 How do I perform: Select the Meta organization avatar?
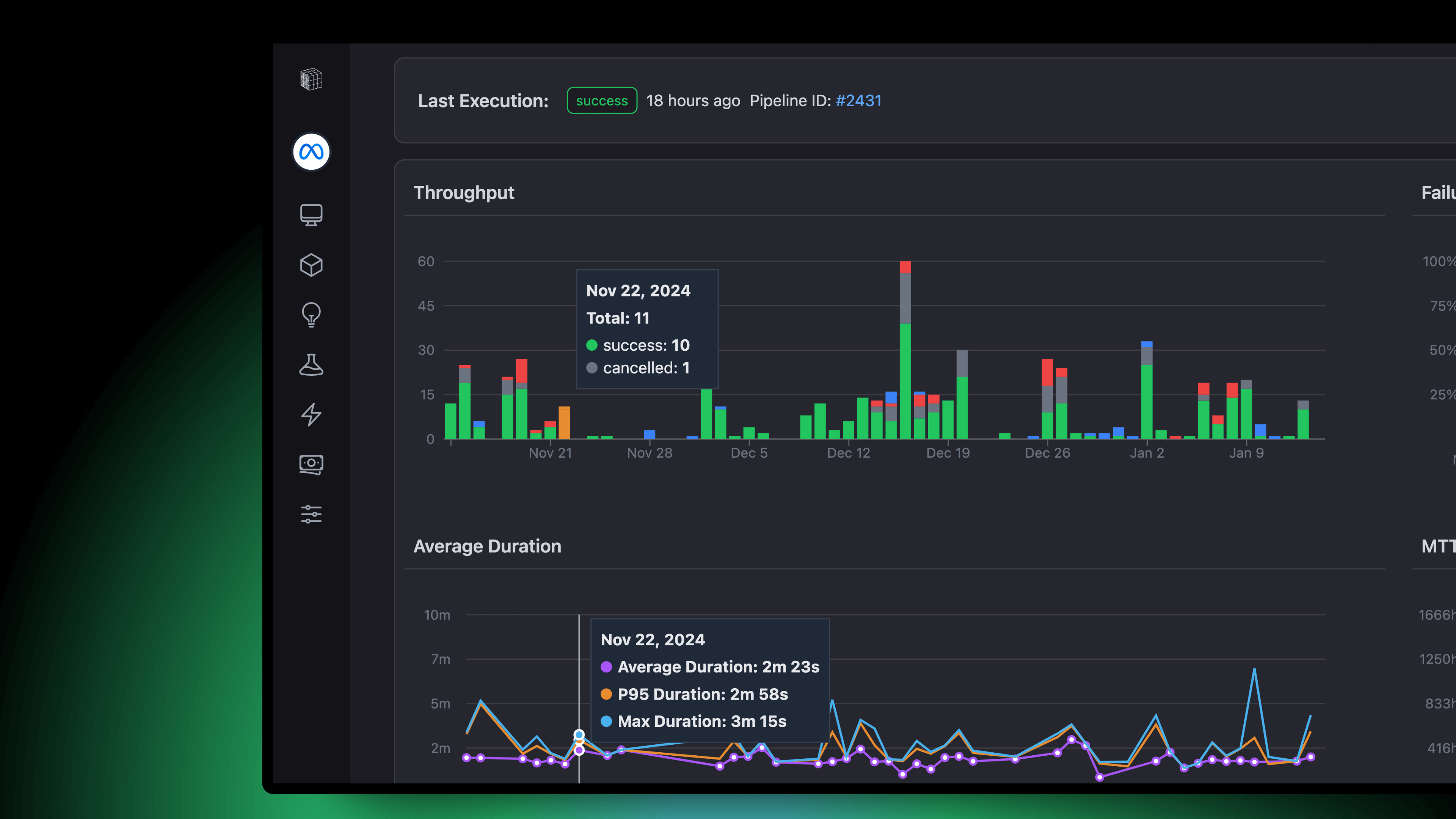[x=311, y=152]
